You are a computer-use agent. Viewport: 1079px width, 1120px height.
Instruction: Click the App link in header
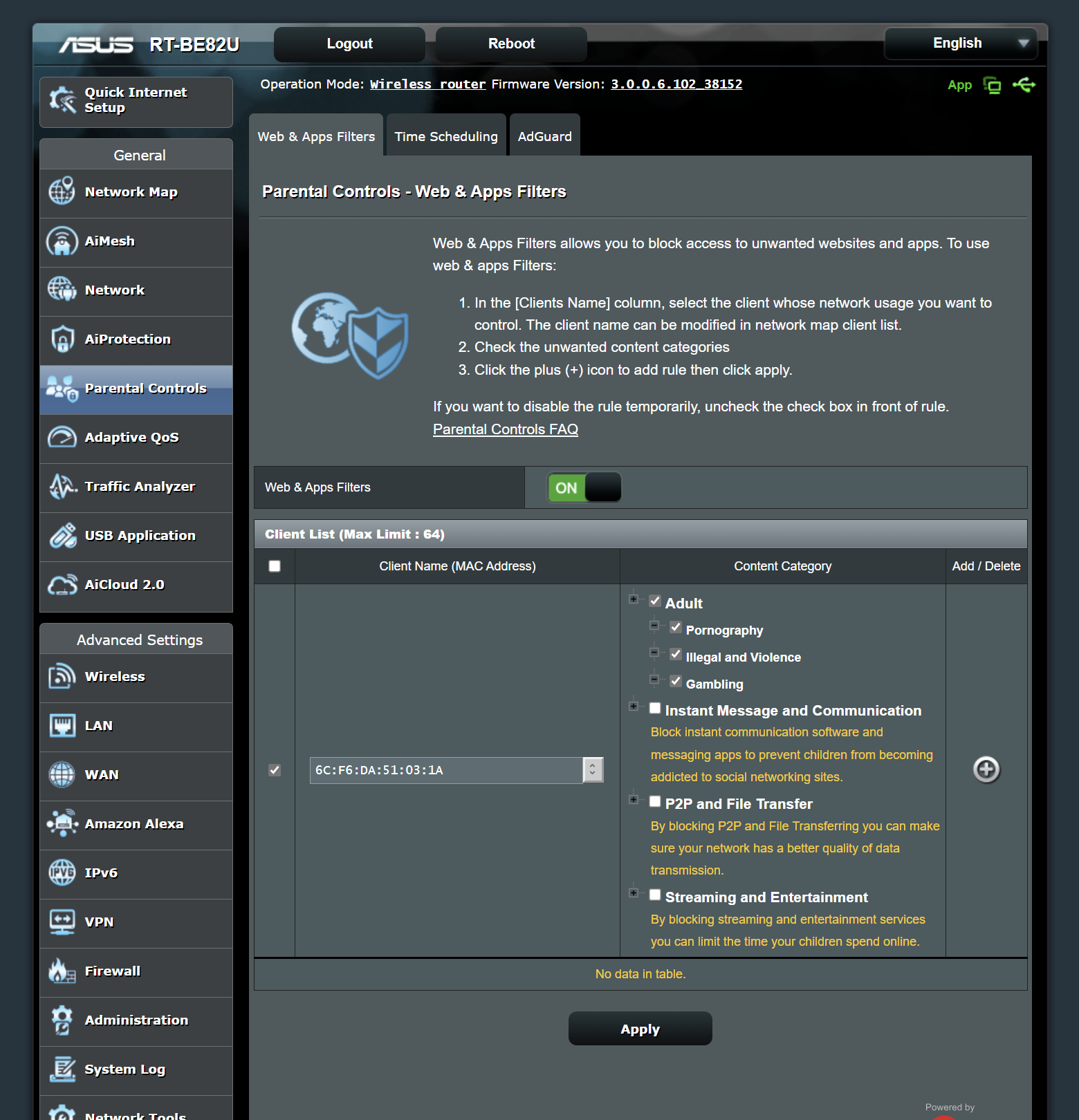(x=960, y=85)
